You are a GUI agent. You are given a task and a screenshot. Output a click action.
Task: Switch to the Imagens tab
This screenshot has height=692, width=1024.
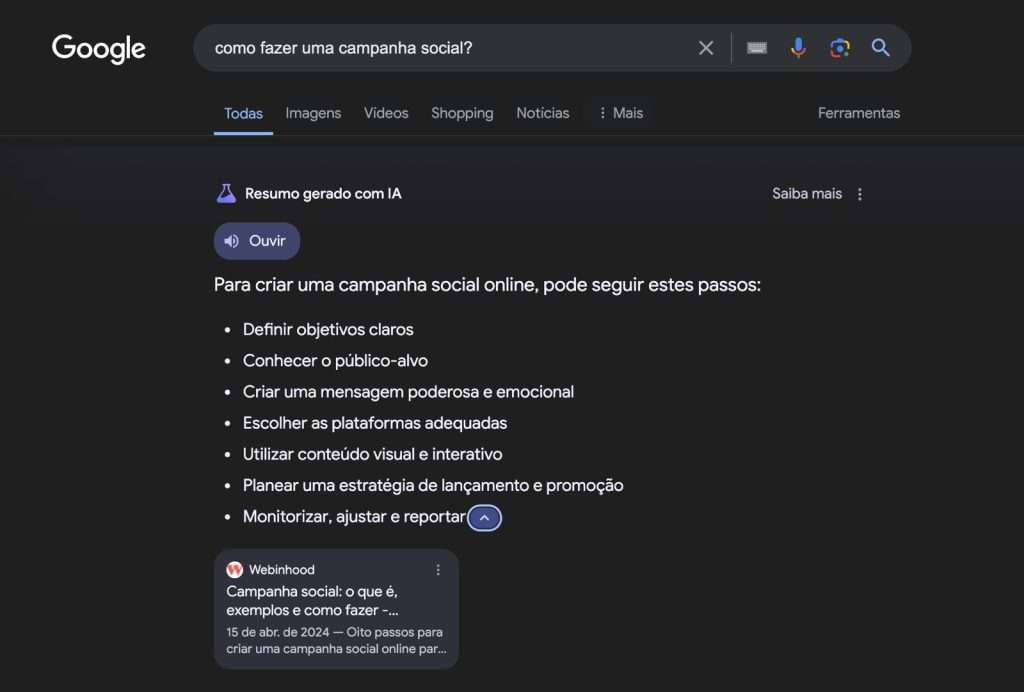313,113
